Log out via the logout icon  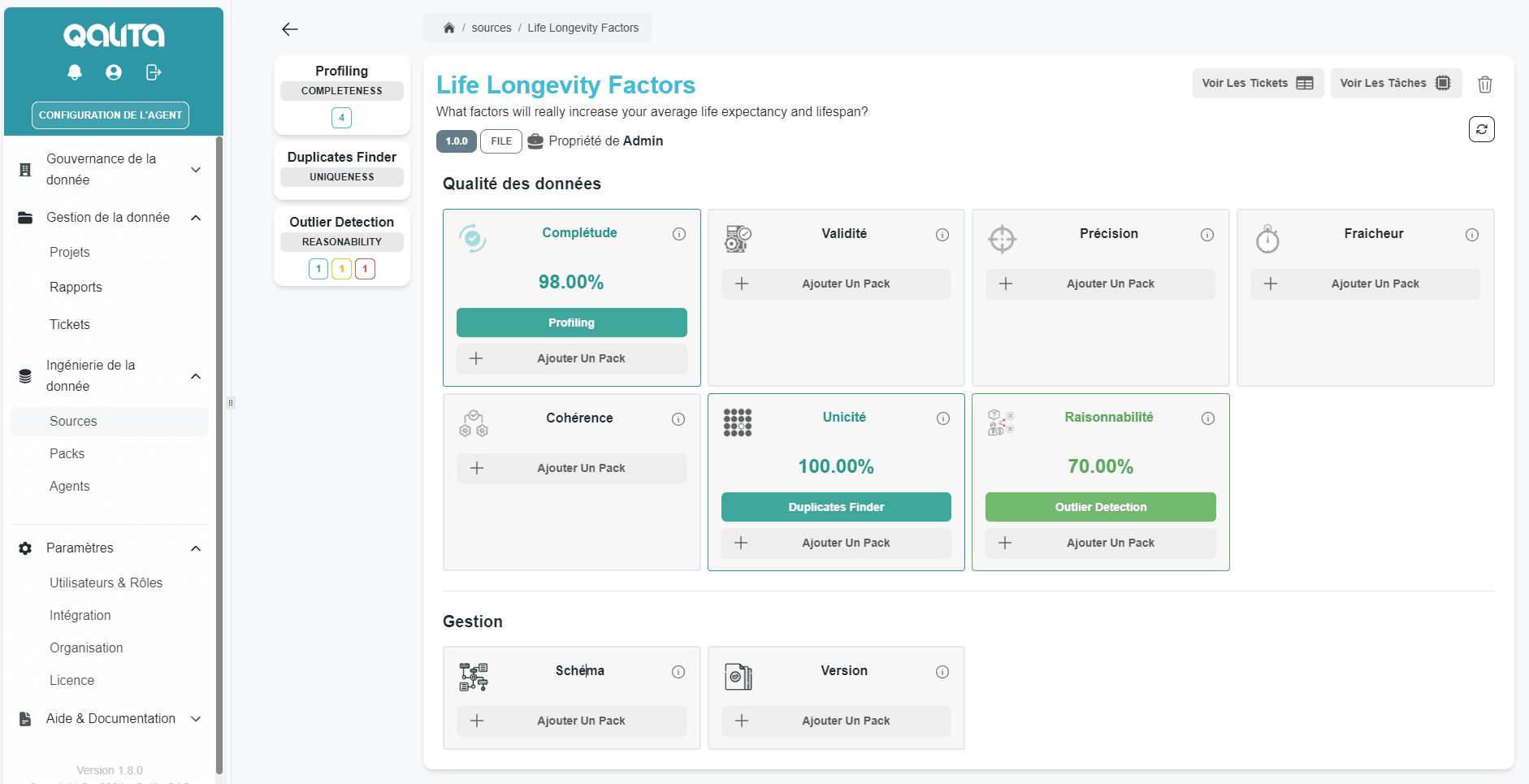coord(153,72)
